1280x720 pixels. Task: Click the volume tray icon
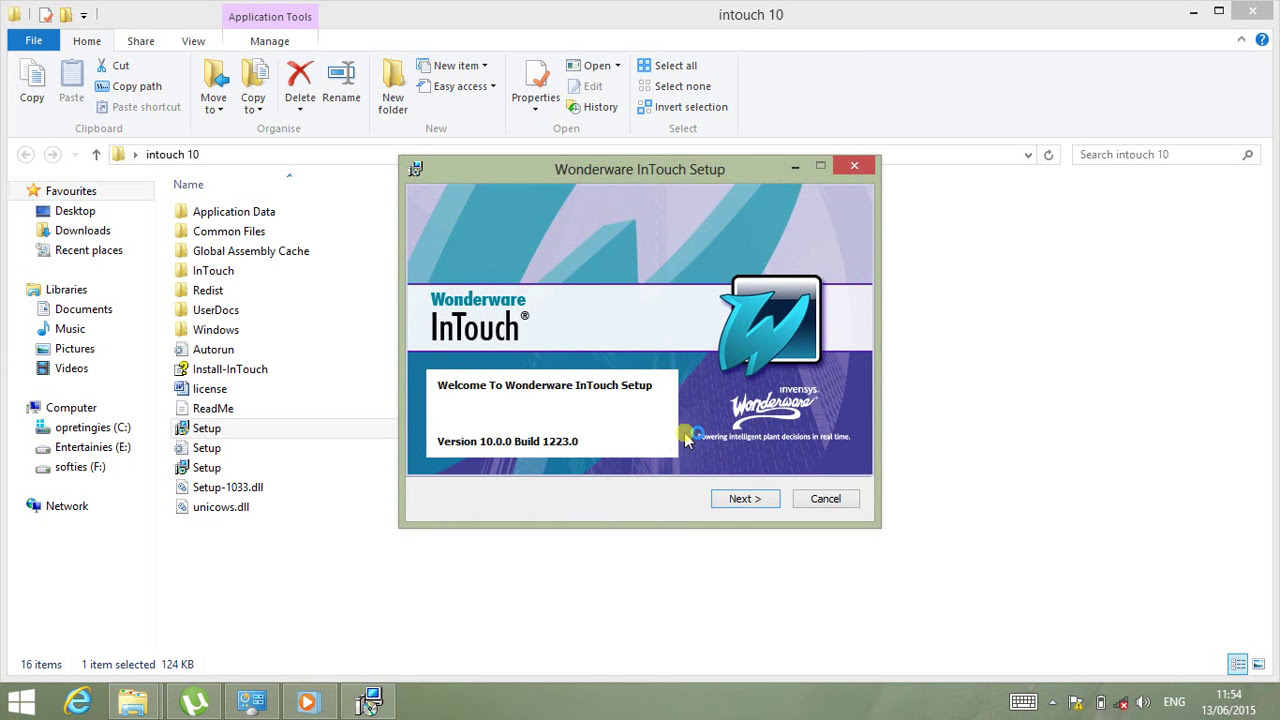(1143, 702)
